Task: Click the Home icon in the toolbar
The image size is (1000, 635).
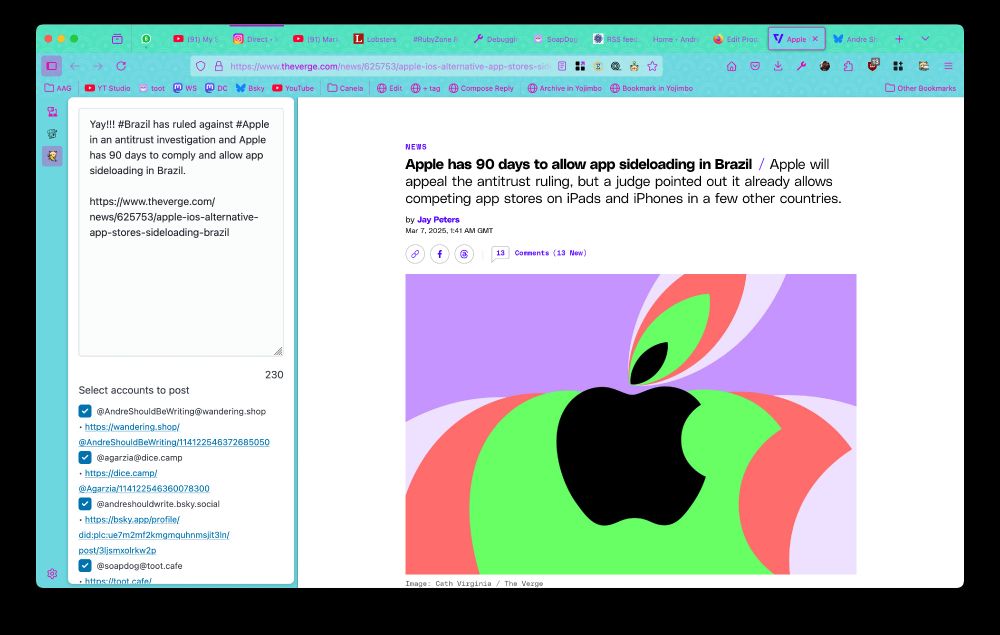Action: click(730, 66)
